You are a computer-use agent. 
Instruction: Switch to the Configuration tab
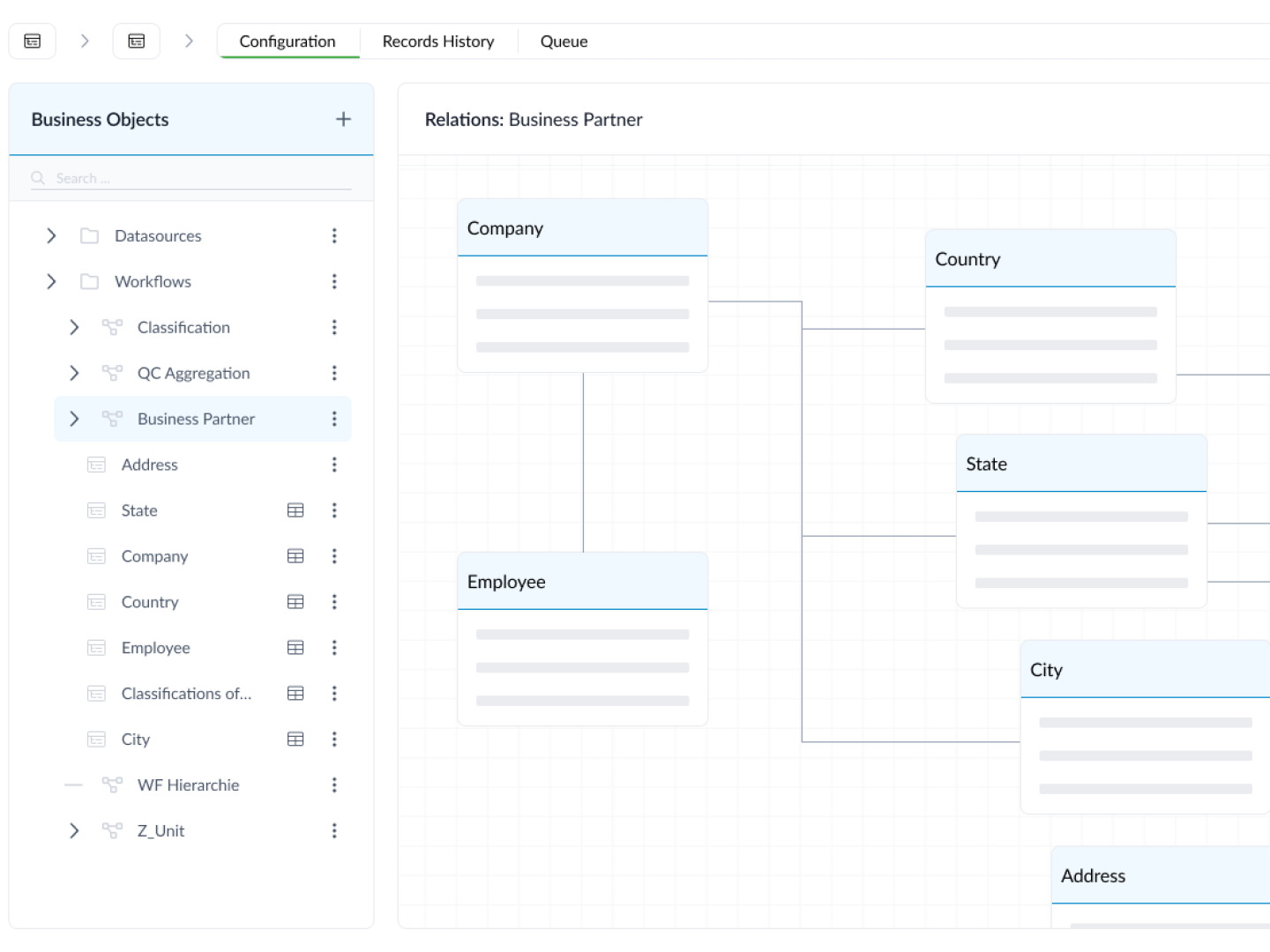(288, 41)
